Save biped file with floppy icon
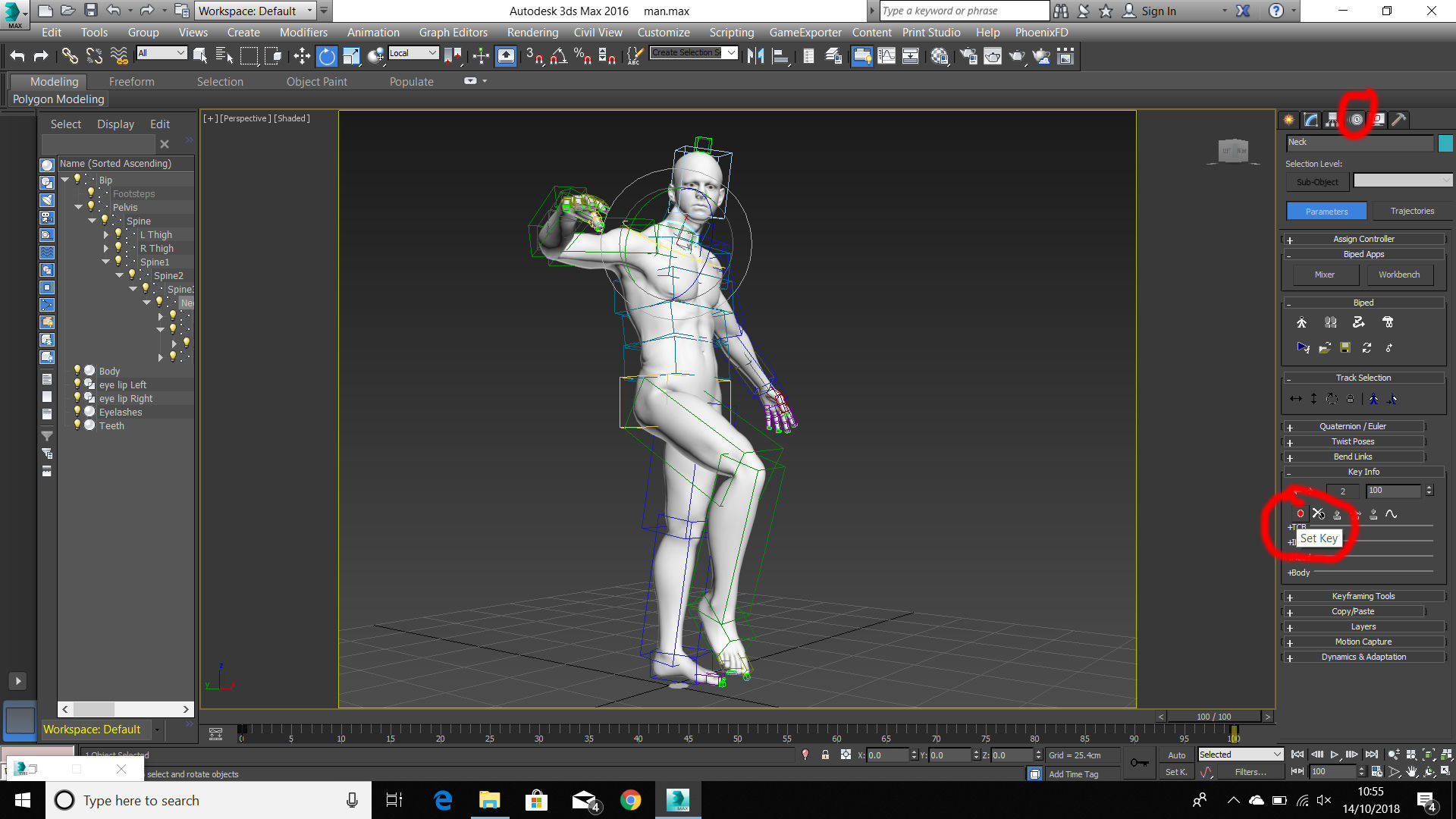This screenshot has width=1456, height=819. [1345, 347]
